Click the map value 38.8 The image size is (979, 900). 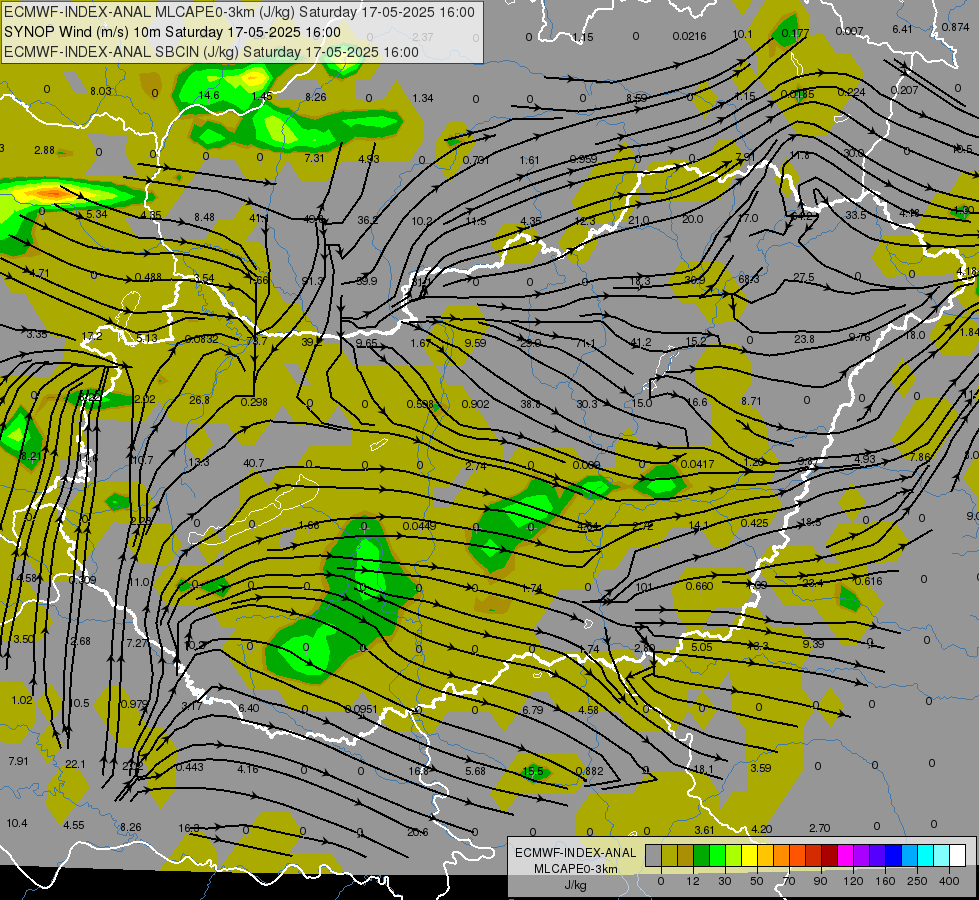point(530,404)
